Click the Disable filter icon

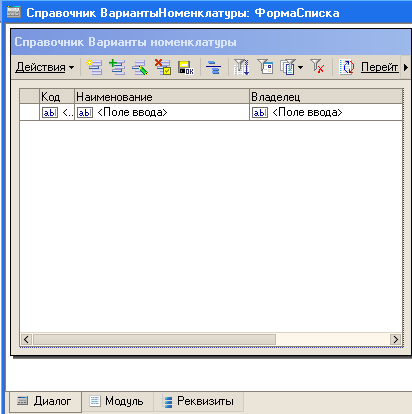(x=317, y=66)
